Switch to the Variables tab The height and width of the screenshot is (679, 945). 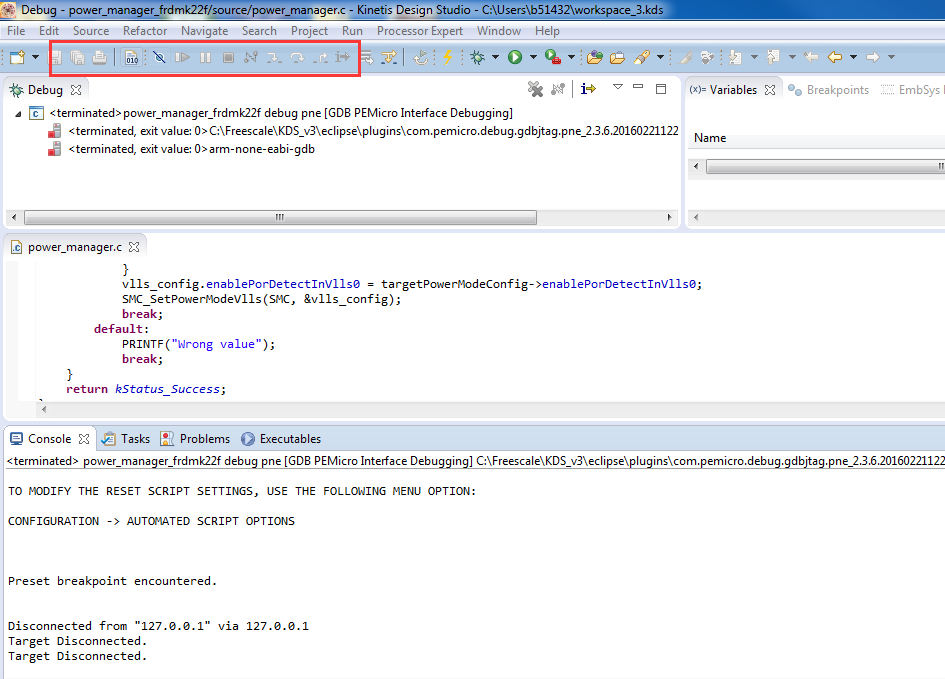(x=733, y=90)
